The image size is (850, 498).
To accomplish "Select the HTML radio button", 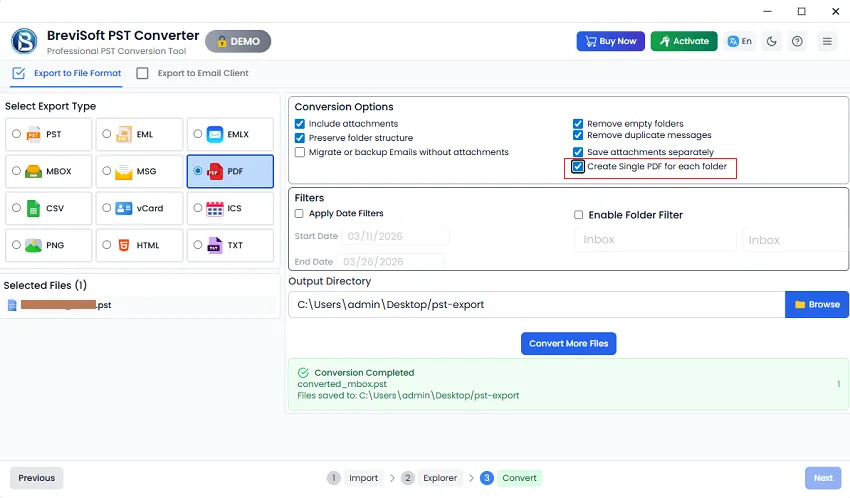I will [x=107, y=244].
